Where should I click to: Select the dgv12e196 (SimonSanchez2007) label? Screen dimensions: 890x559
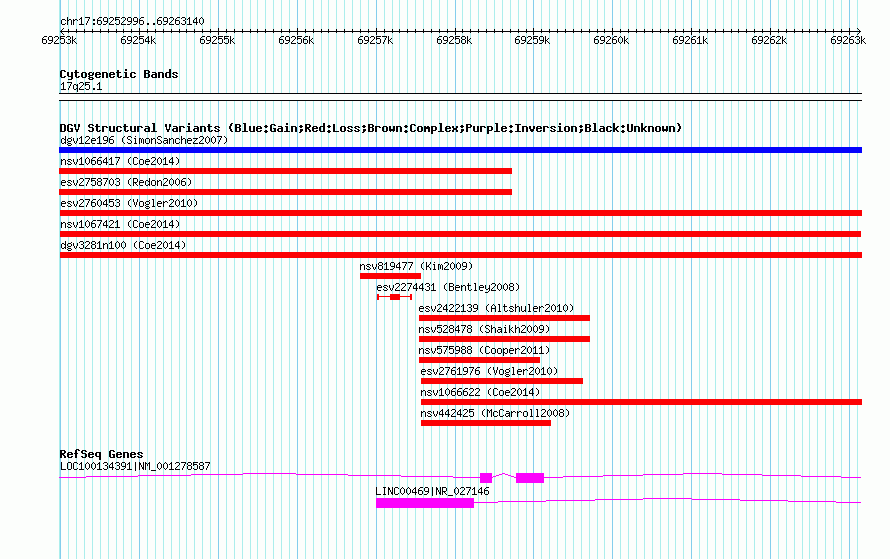point(144,140)
